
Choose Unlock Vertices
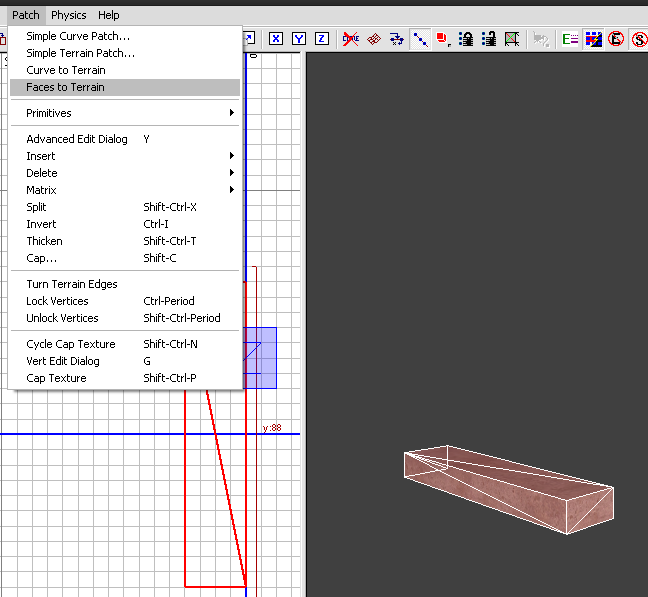125,318
